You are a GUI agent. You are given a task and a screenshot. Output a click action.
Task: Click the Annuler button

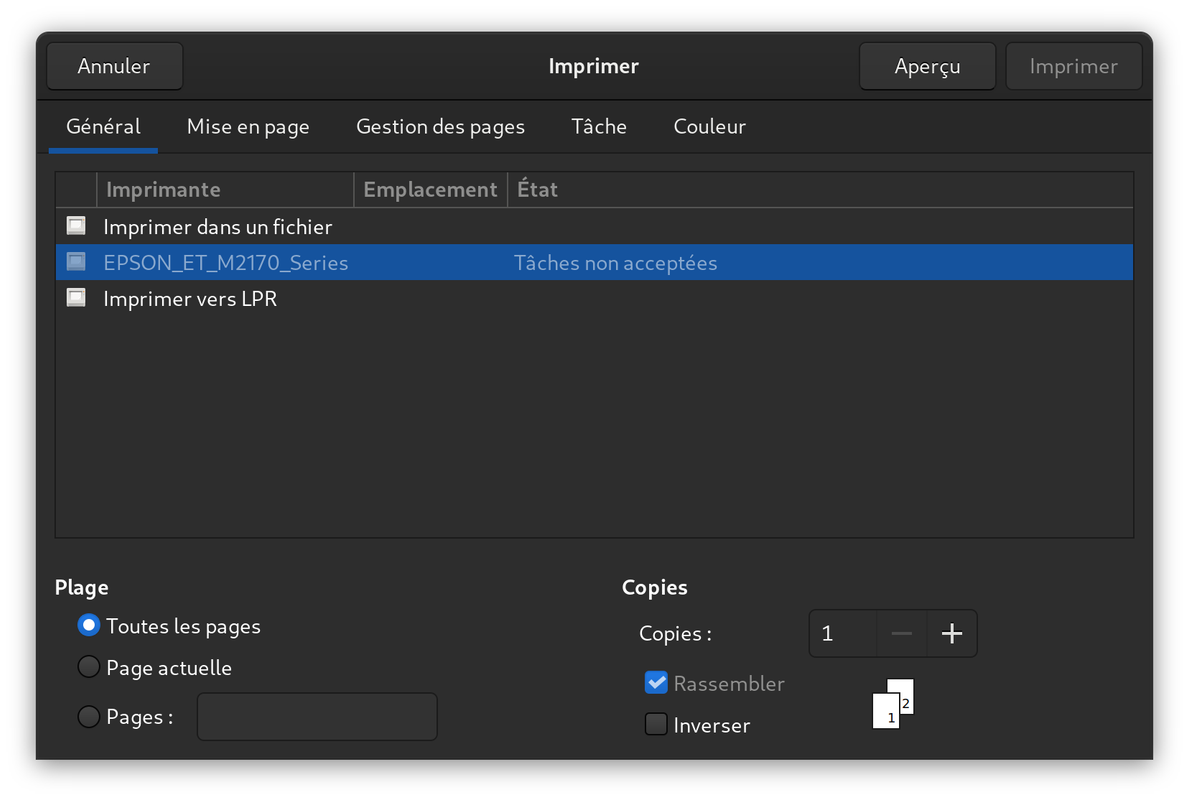[115, 66]
